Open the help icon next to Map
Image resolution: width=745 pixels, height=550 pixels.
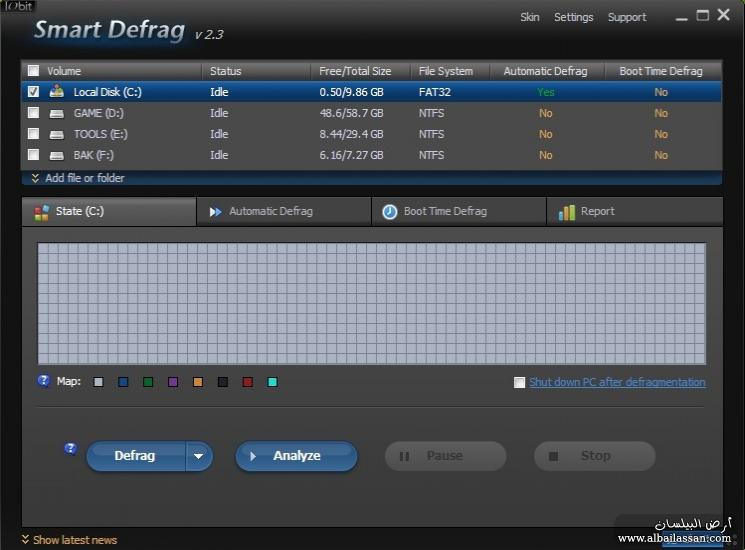click(x=43, y=380)
